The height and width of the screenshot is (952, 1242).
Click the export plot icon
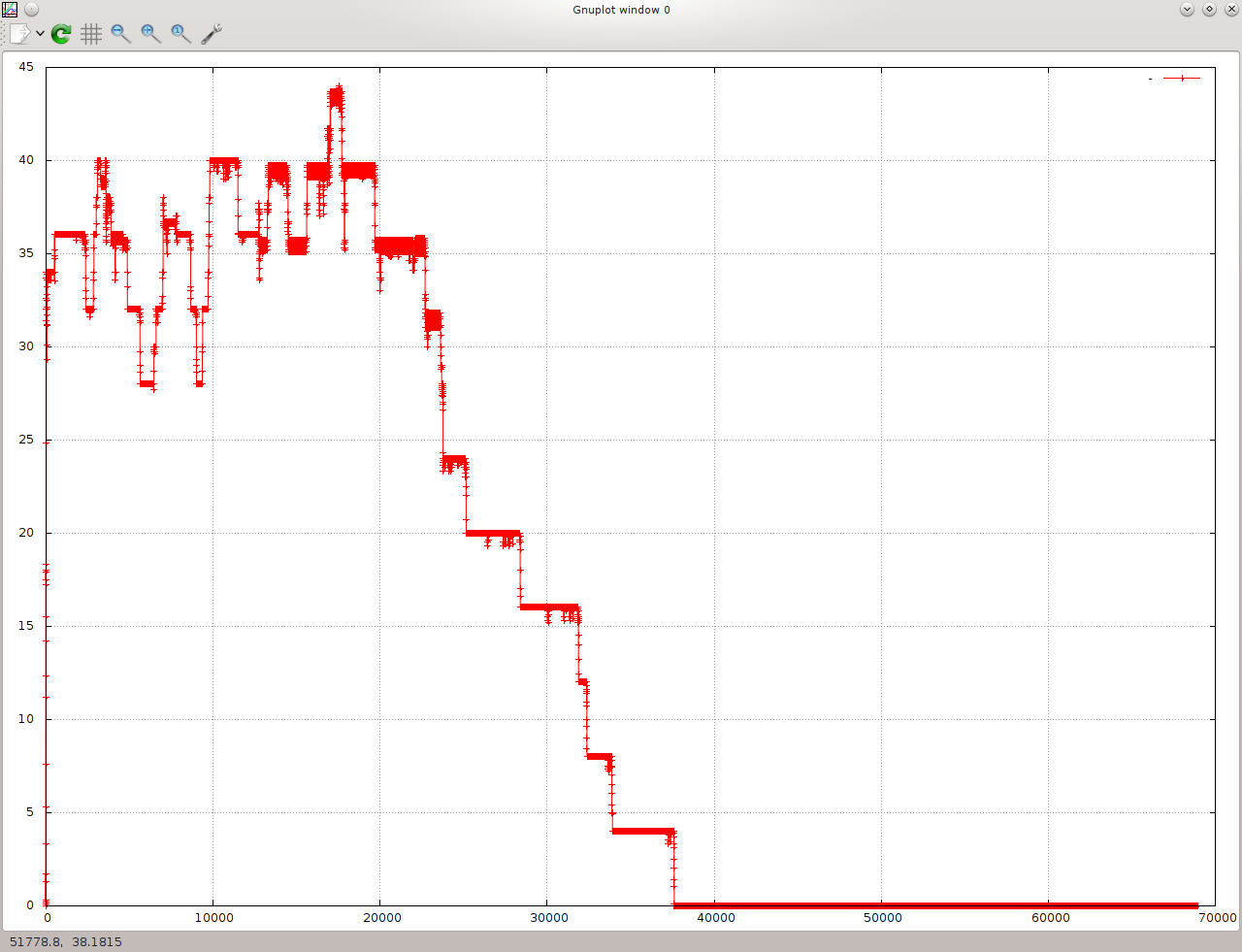(x=19, y=34)
